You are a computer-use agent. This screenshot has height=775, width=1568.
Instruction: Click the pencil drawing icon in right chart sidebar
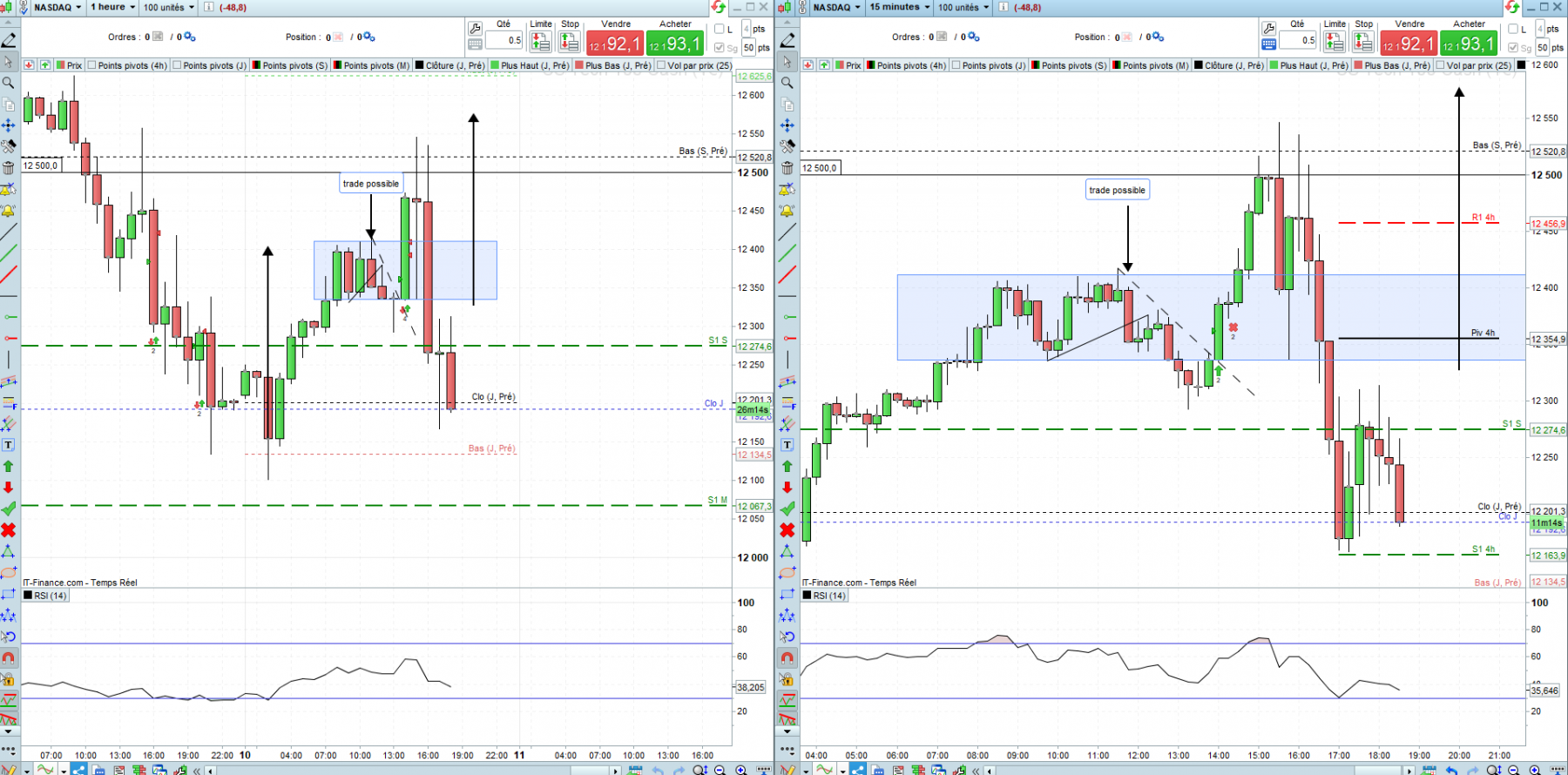[x=787, y=40]
